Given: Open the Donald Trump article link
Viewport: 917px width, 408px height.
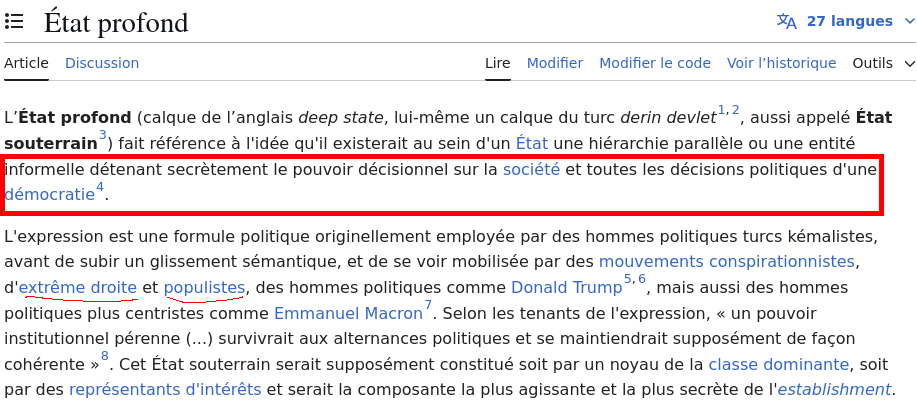Looking at the screenshot, I should (x=567, y=288).
